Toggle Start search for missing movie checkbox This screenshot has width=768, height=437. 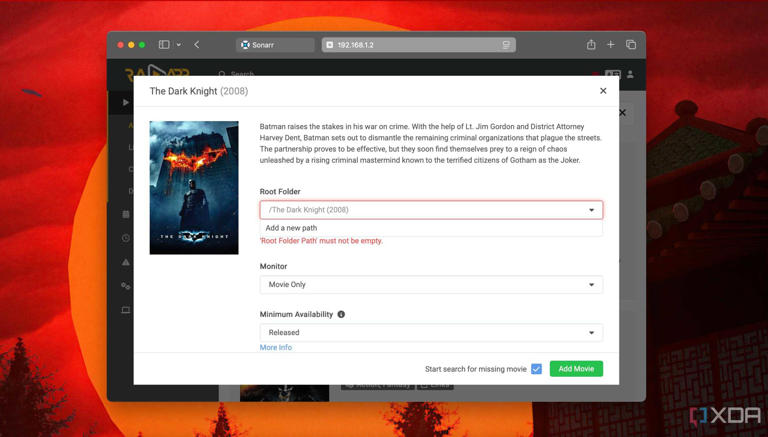click(x=536, y=369)
